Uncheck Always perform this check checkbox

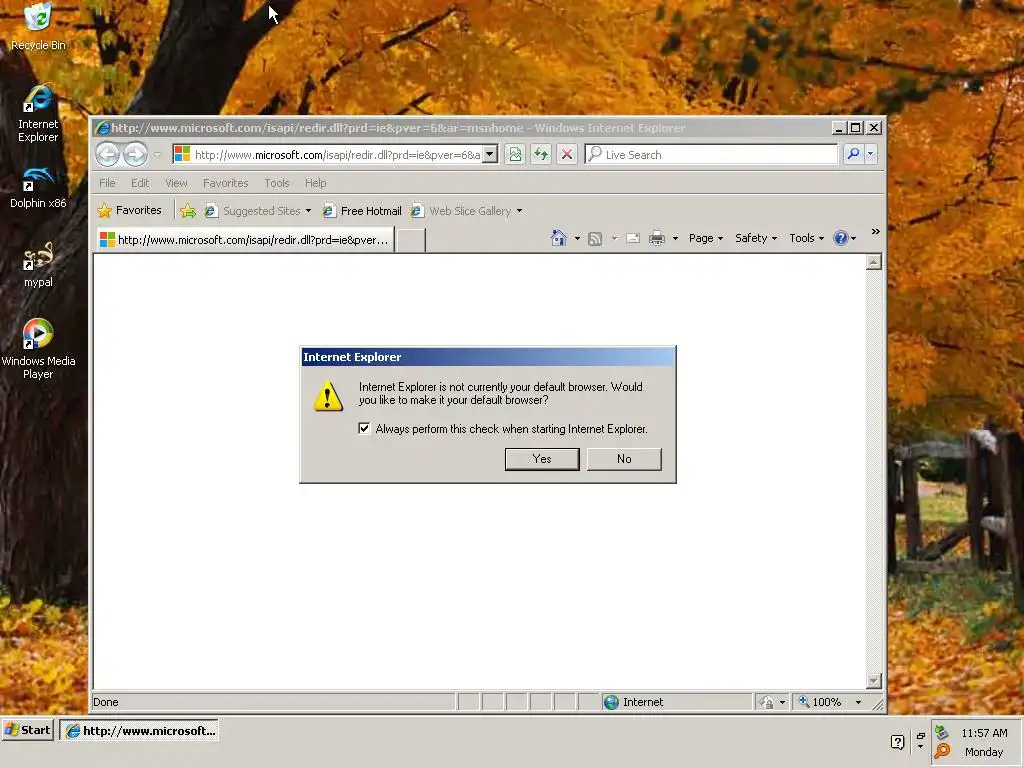(364, 428)
